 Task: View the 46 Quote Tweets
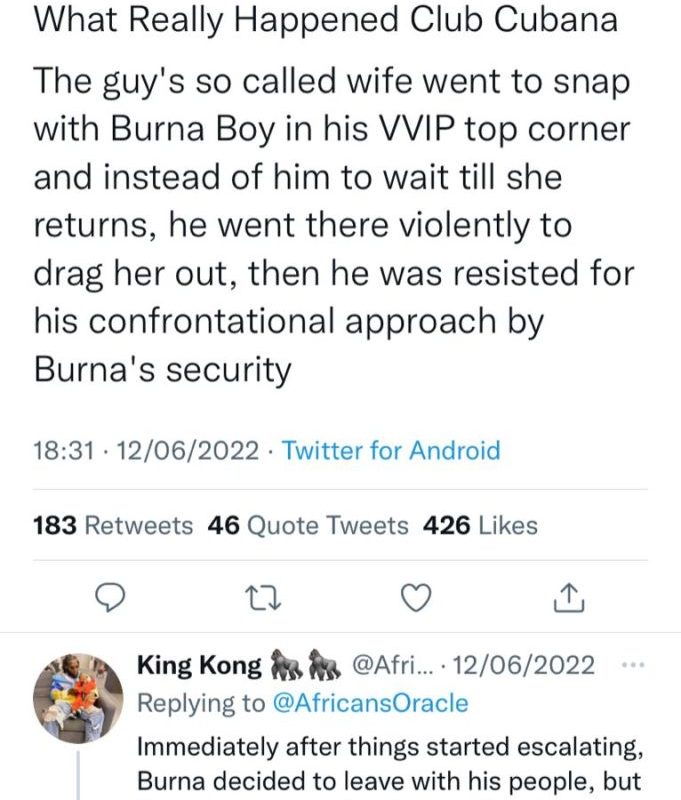[307, 525]
